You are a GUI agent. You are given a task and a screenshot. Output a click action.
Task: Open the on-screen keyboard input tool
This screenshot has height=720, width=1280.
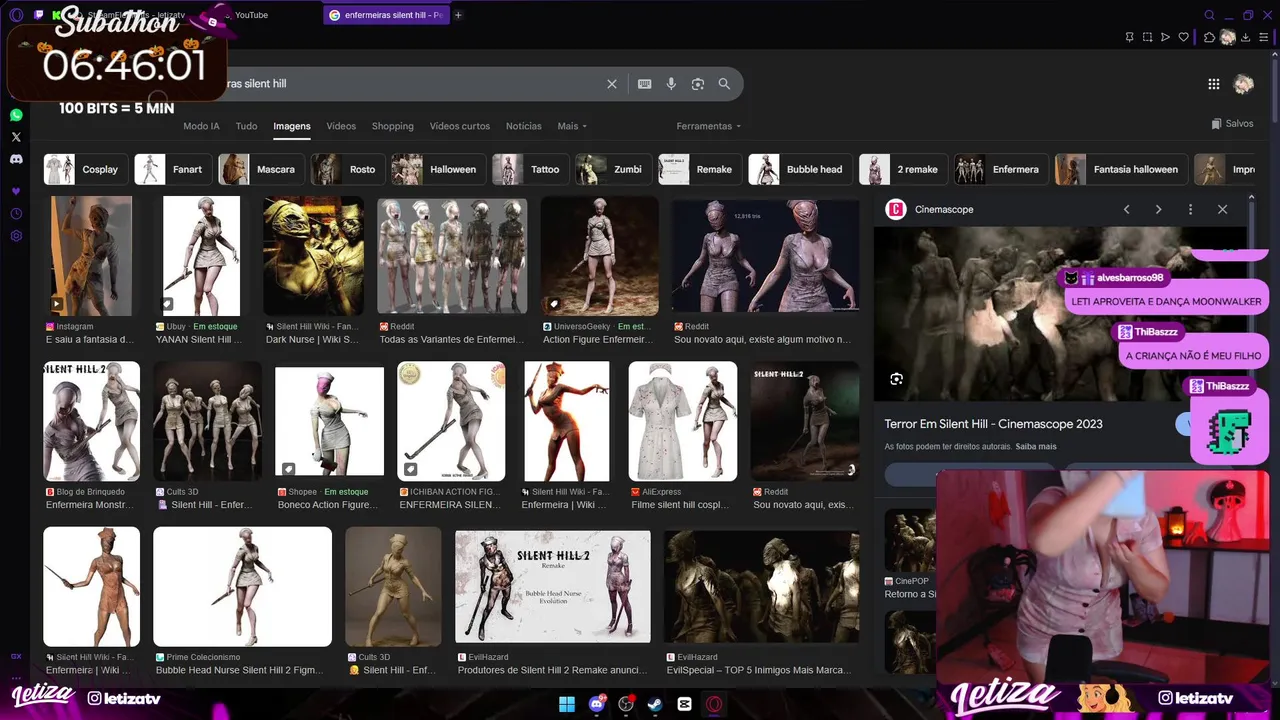click(x=645, y=84)
